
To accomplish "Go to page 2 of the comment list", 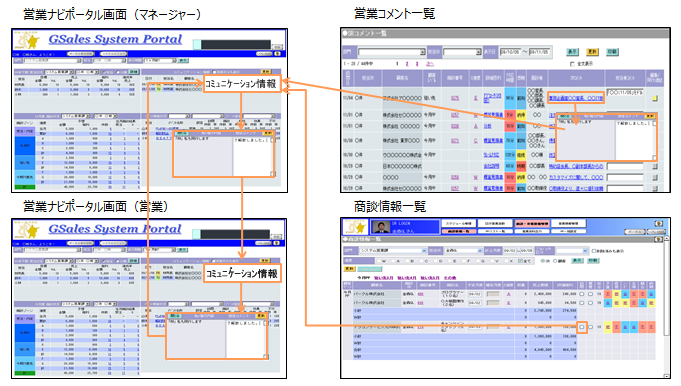I will [407, 64].
